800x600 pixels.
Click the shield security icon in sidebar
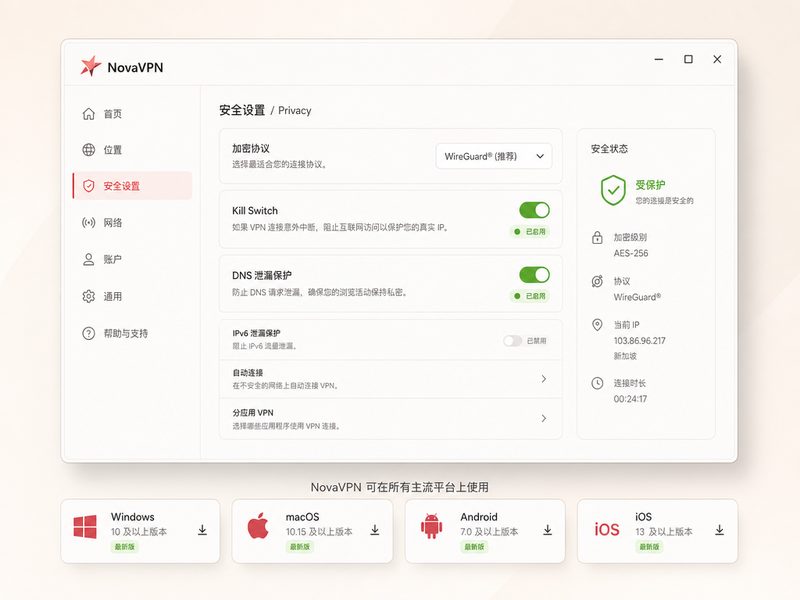(89, 186)
